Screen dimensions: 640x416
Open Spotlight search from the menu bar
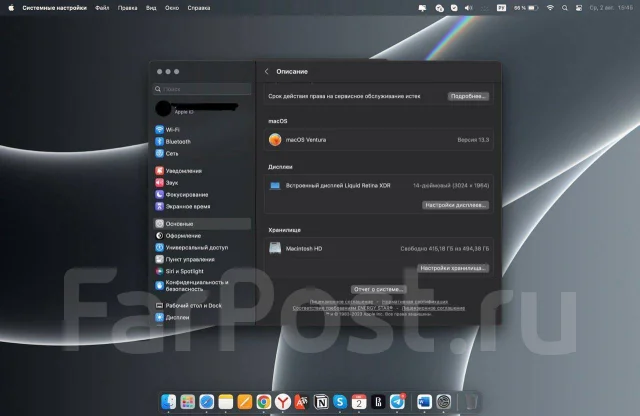(564, 8)
